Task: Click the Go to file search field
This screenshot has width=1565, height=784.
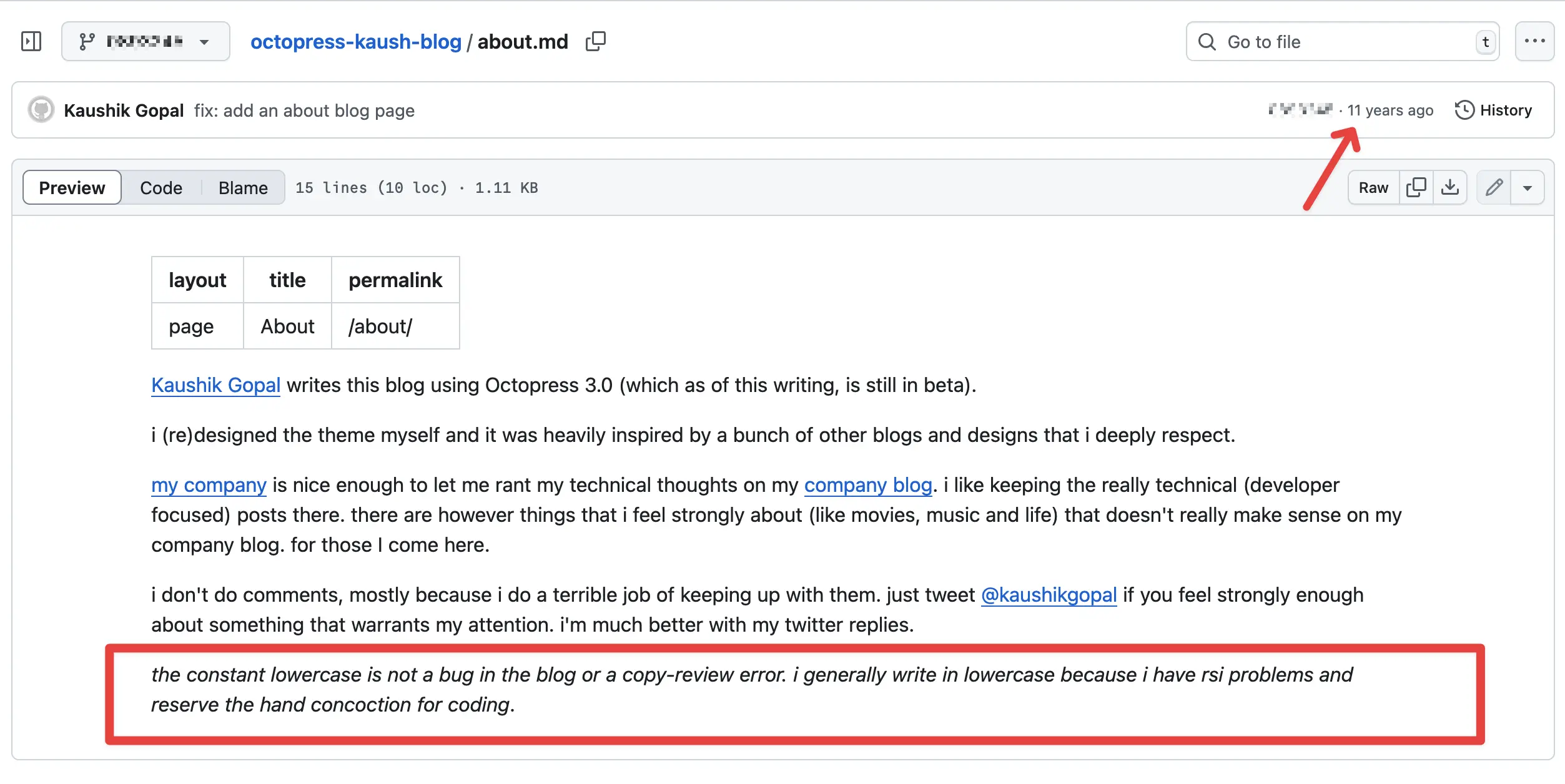Action: click(1311, 42)
